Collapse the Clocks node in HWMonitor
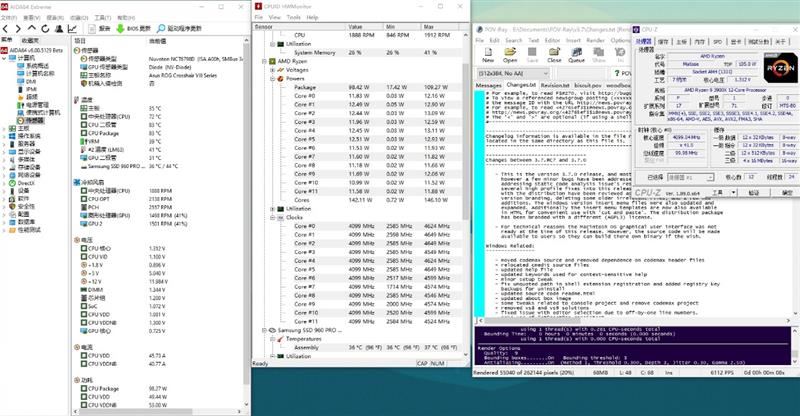800x416 pixels. point(272,217)
